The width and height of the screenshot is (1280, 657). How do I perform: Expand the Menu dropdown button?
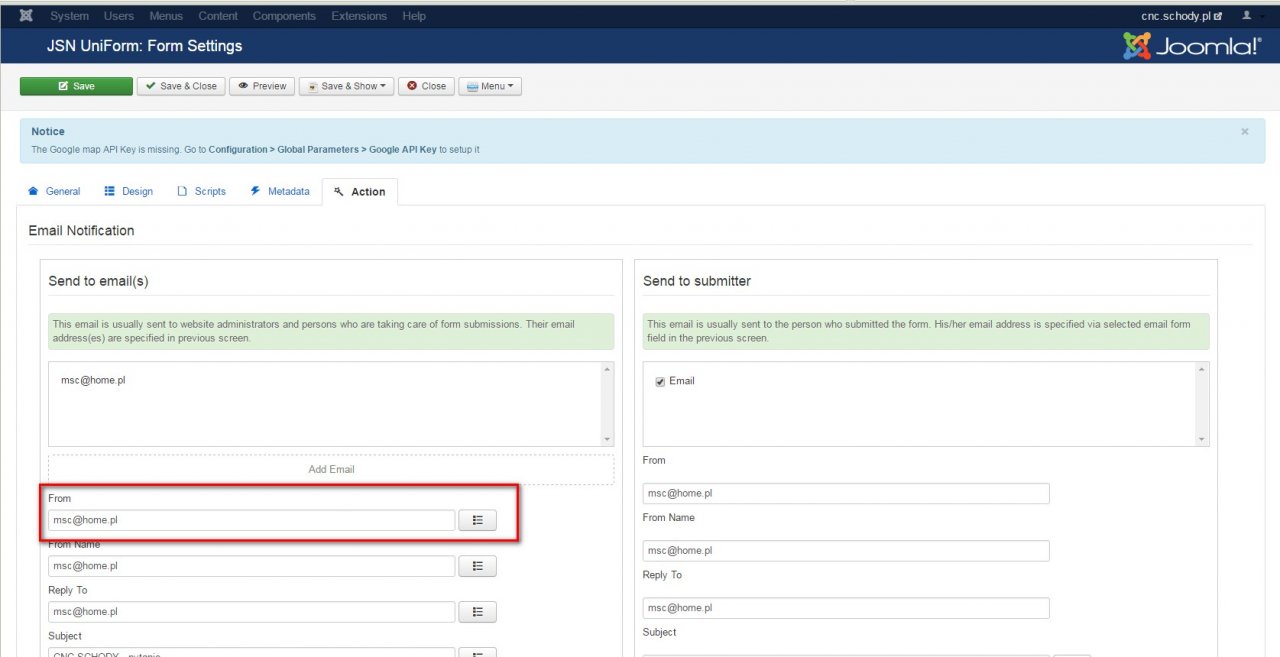[490, 86]
